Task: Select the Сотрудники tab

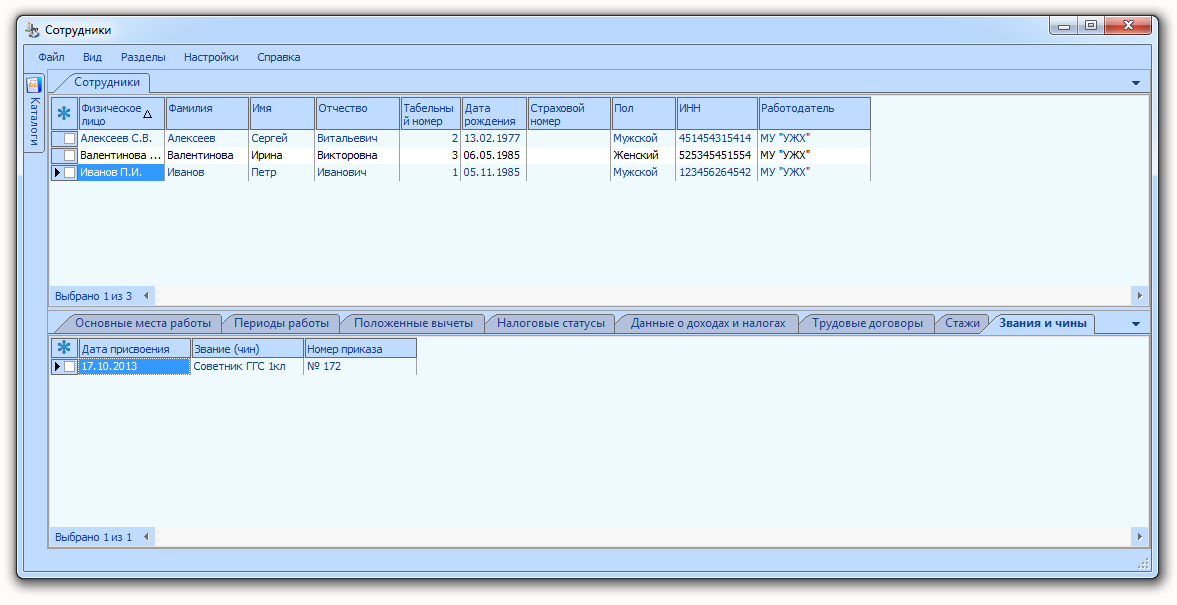Action: [107, 83]
